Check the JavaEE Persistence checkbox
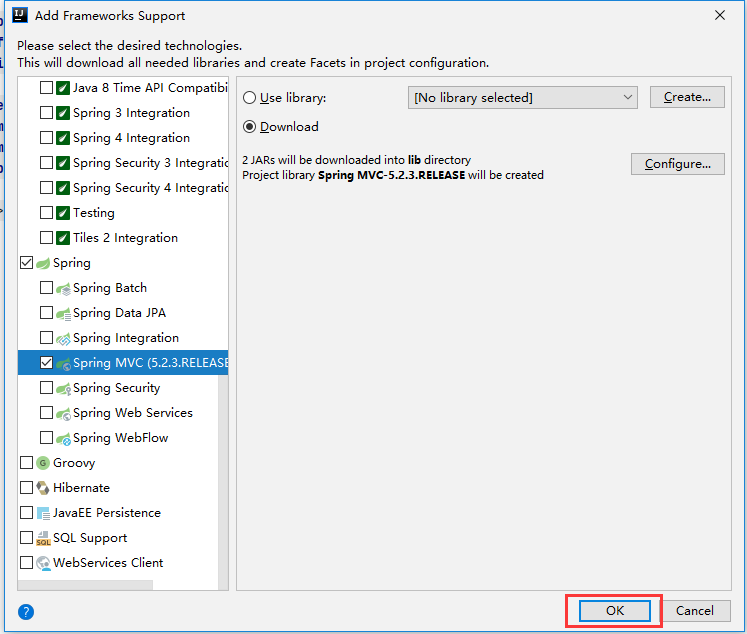 [26, 513]
